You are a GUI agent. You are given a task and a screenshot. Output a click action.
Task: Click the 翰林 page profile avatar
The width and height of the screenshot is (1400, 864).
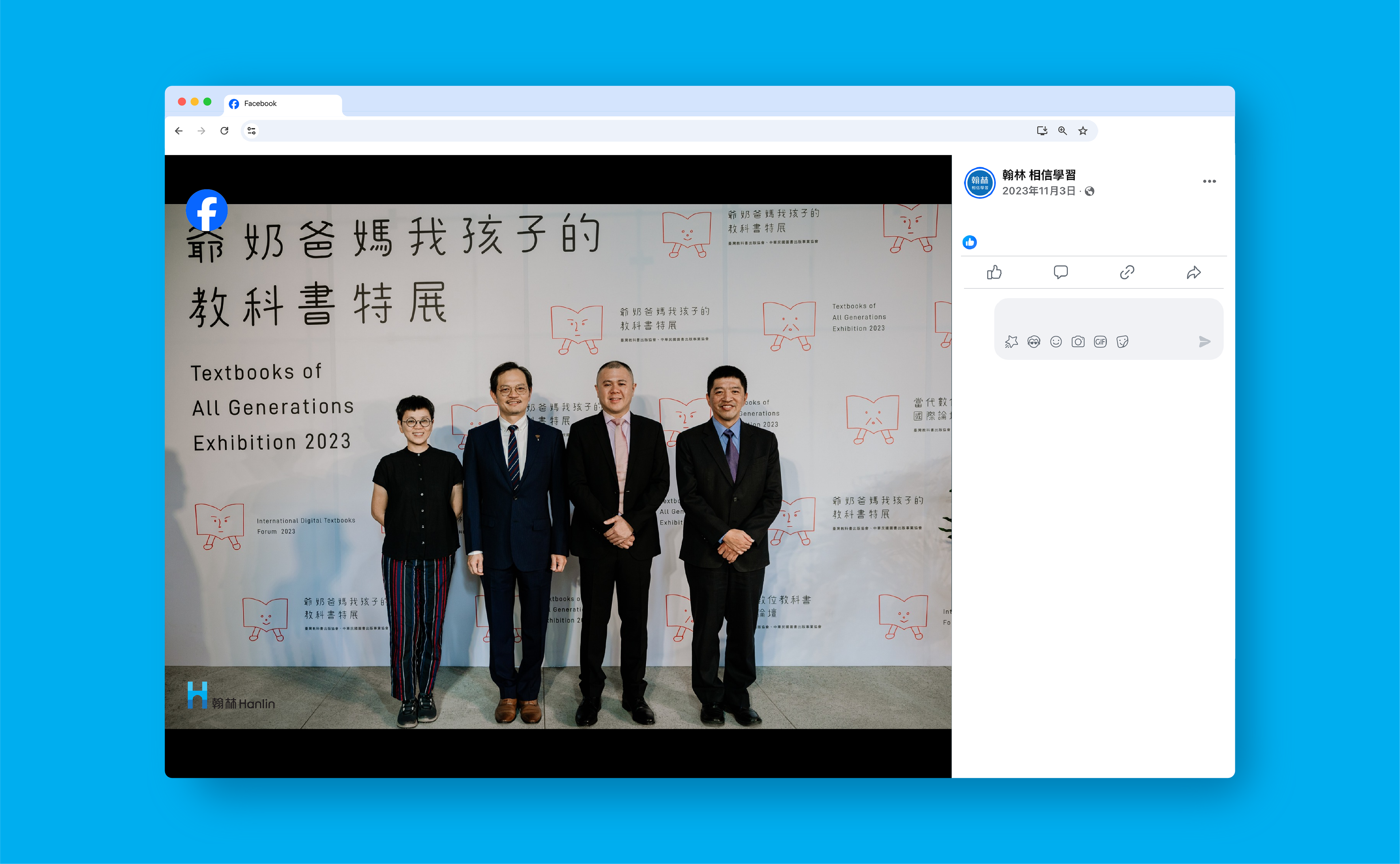click(980, 183)
